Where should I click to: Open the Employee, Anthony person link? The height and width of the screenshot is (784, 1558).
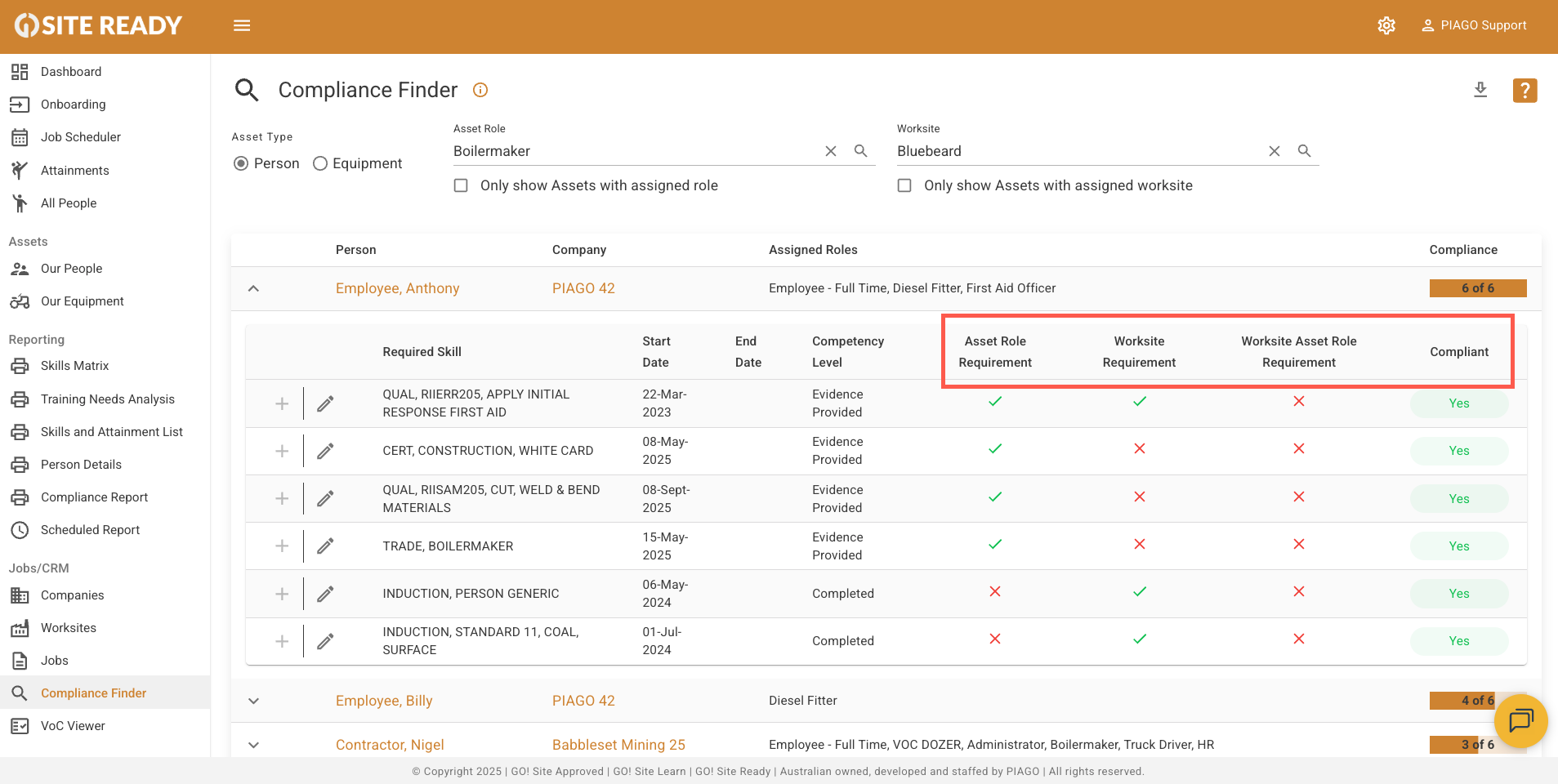(397, 288)
